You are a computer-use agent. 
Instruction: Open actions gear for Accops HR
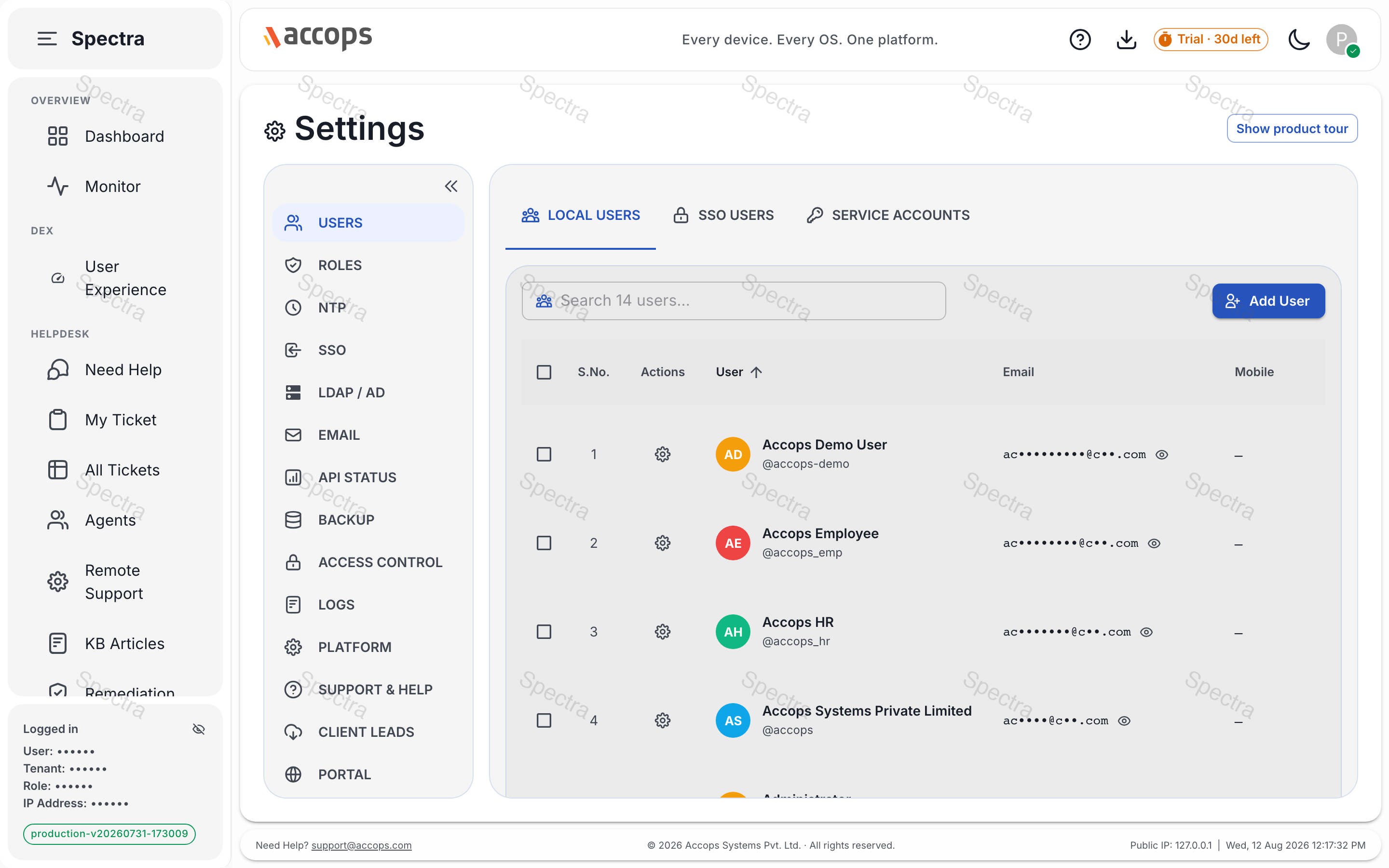coord(662,632)
